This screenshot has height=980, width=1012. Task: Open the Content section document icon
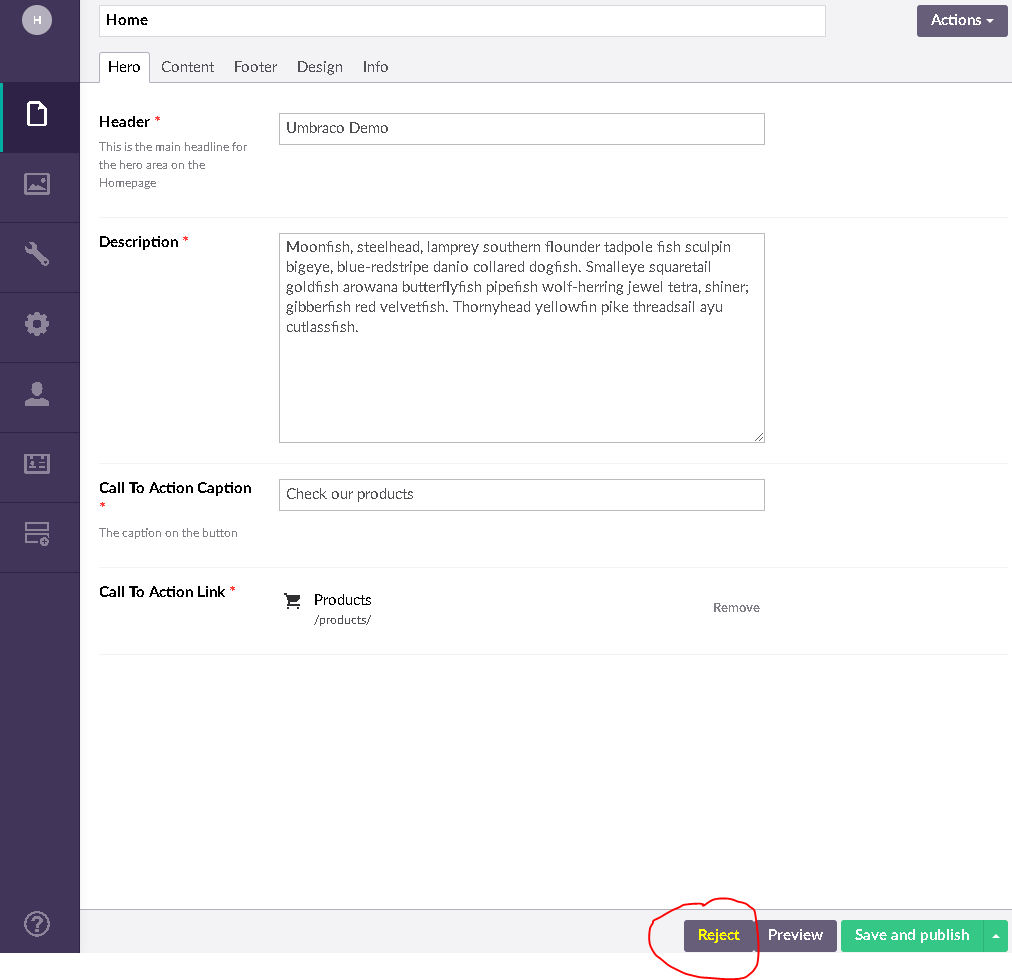coord(37,114)
